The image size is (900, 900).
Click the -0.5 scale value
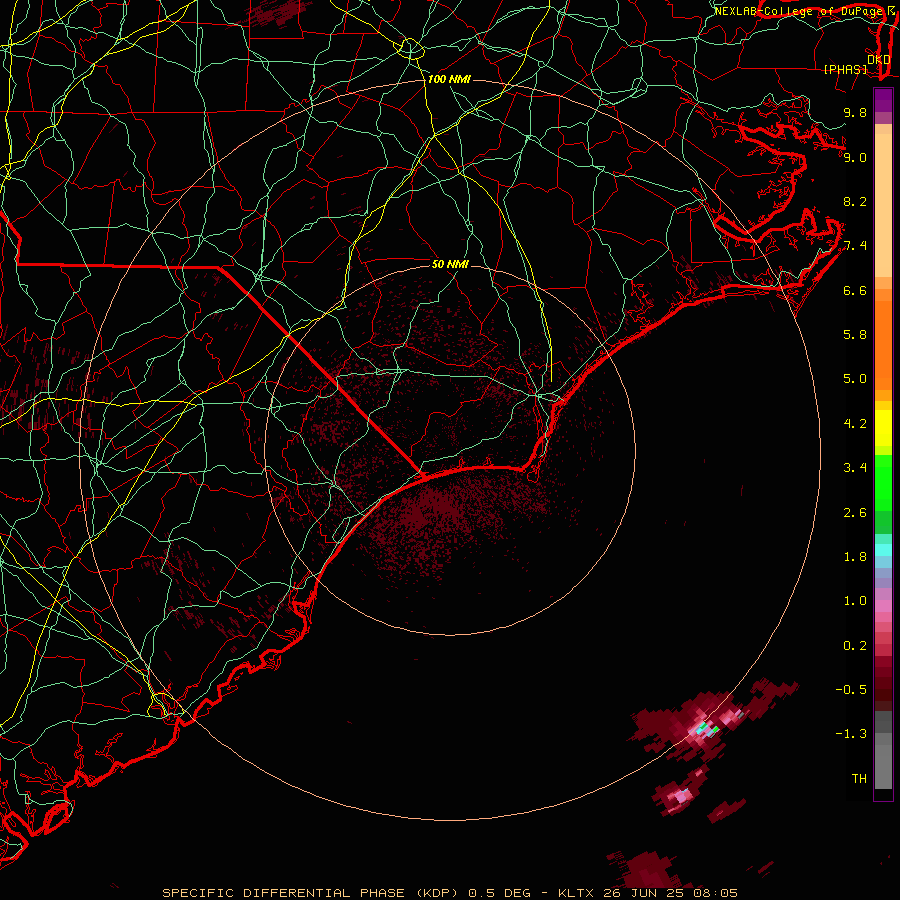point(851,690)
